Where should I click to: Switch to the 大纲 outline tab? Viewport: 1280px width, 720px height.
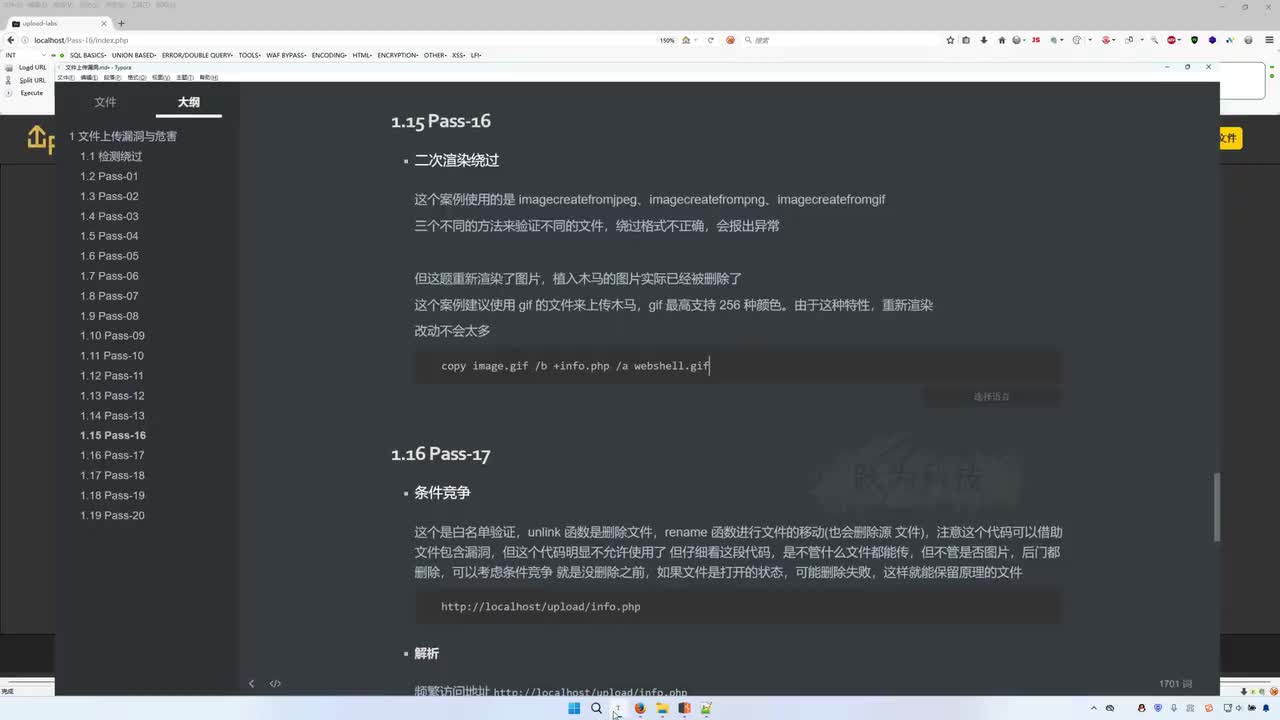click(x=188, y=102)
